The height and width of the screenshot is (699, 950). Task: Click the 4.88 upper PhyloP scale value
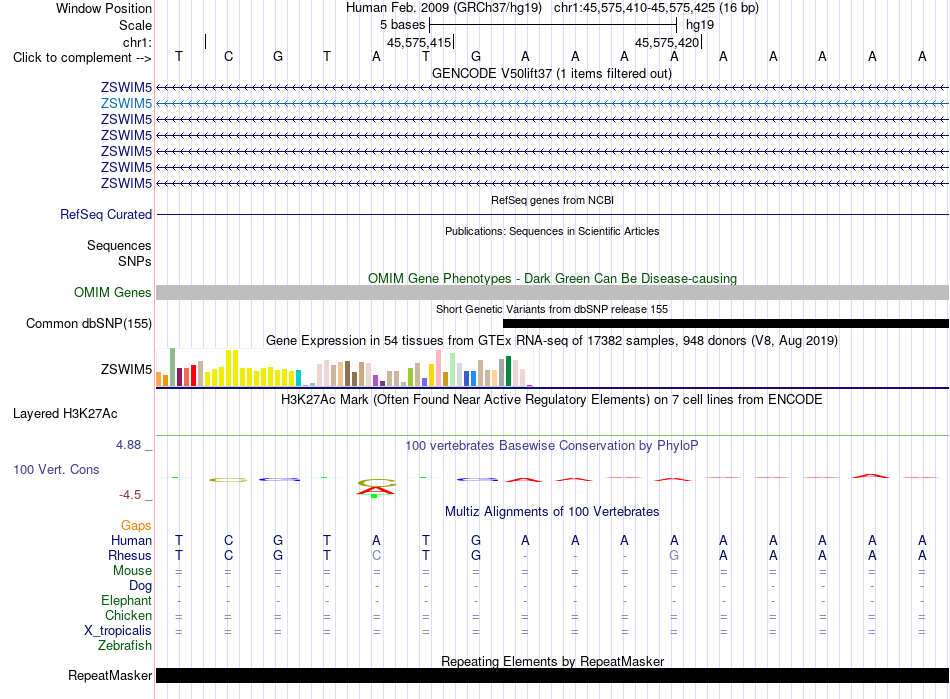click(x=128, y=445)
